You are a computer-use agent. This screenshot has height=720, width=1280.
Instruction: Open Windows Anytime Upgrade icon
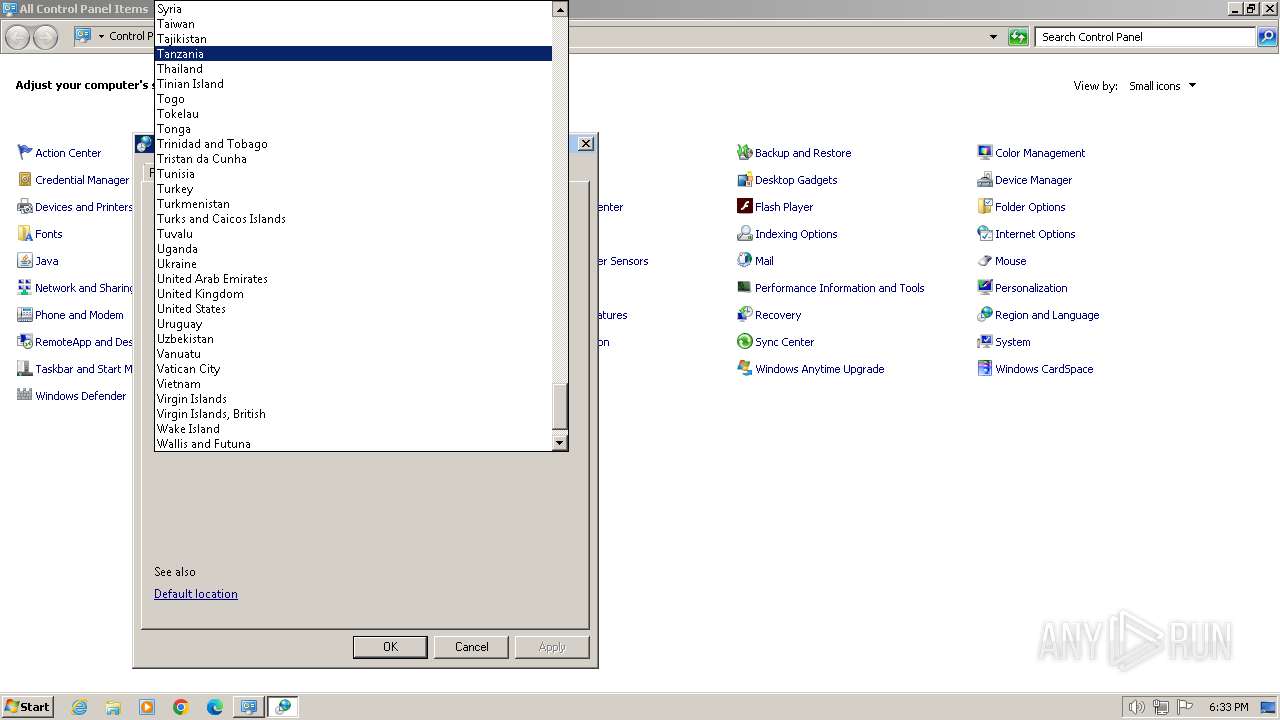pyautogui.click(x=744, y=369)
